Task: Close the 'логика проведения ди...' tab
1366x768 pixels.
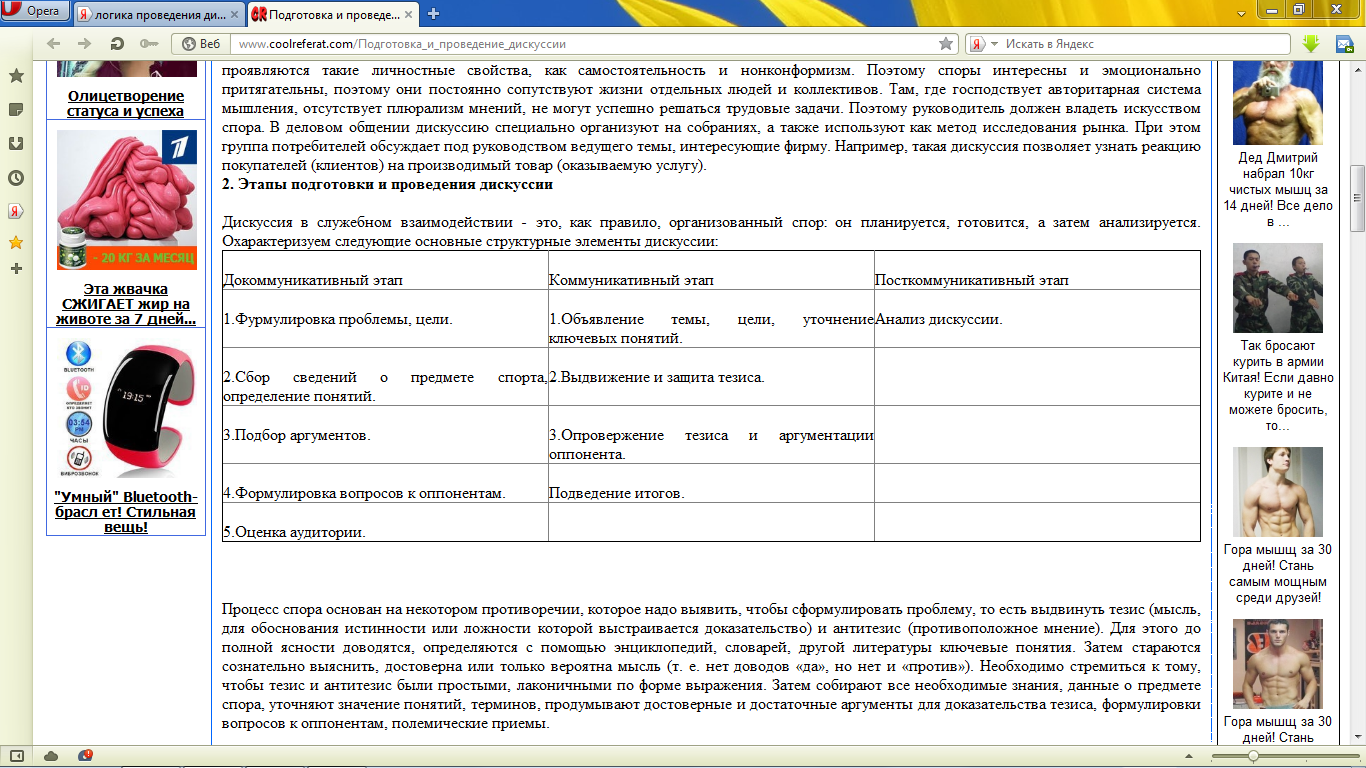Action: point(232,14)
